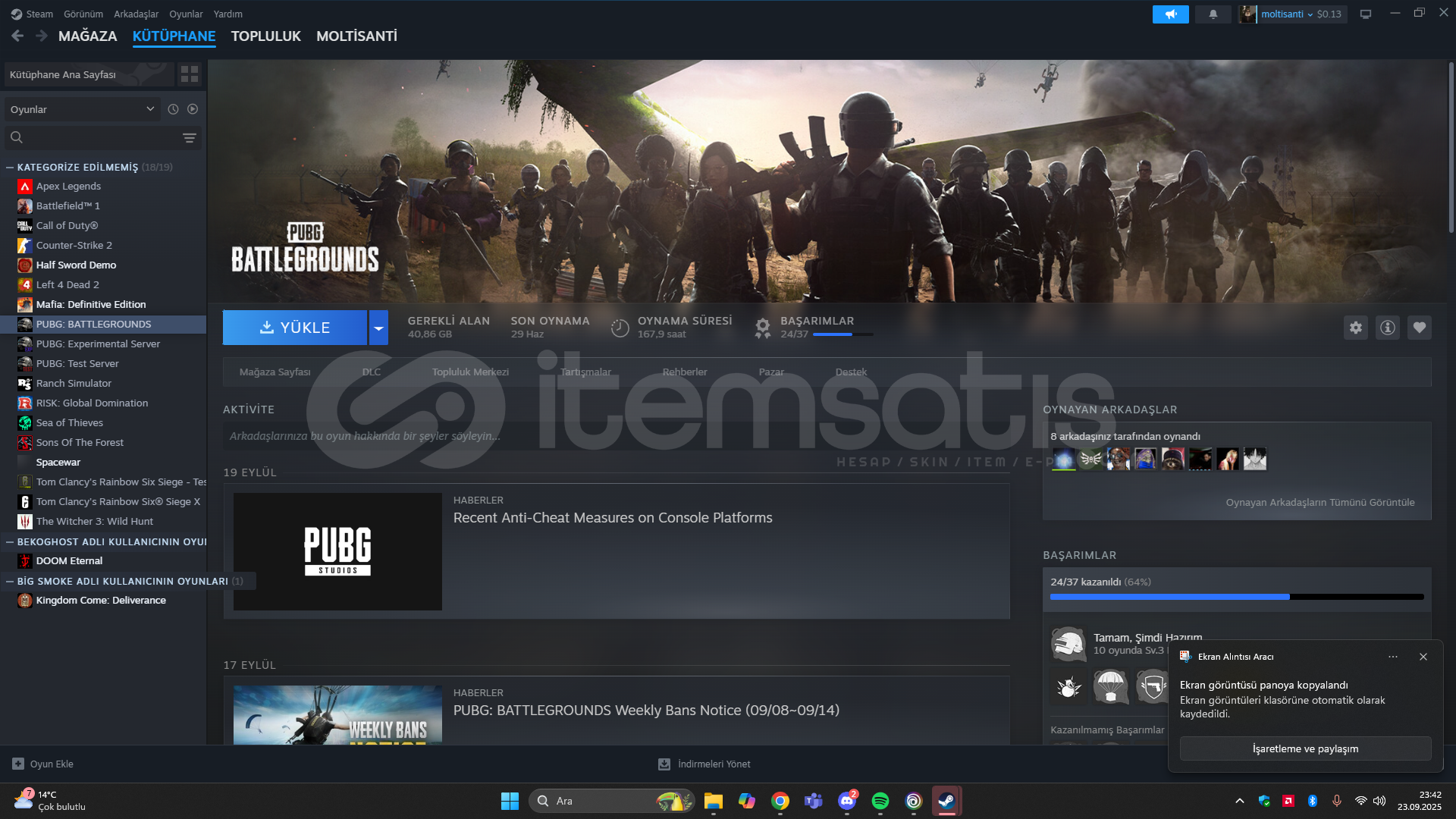
Task: Open Weekly Bans Notice news article
Action: [x=646, y=711]
